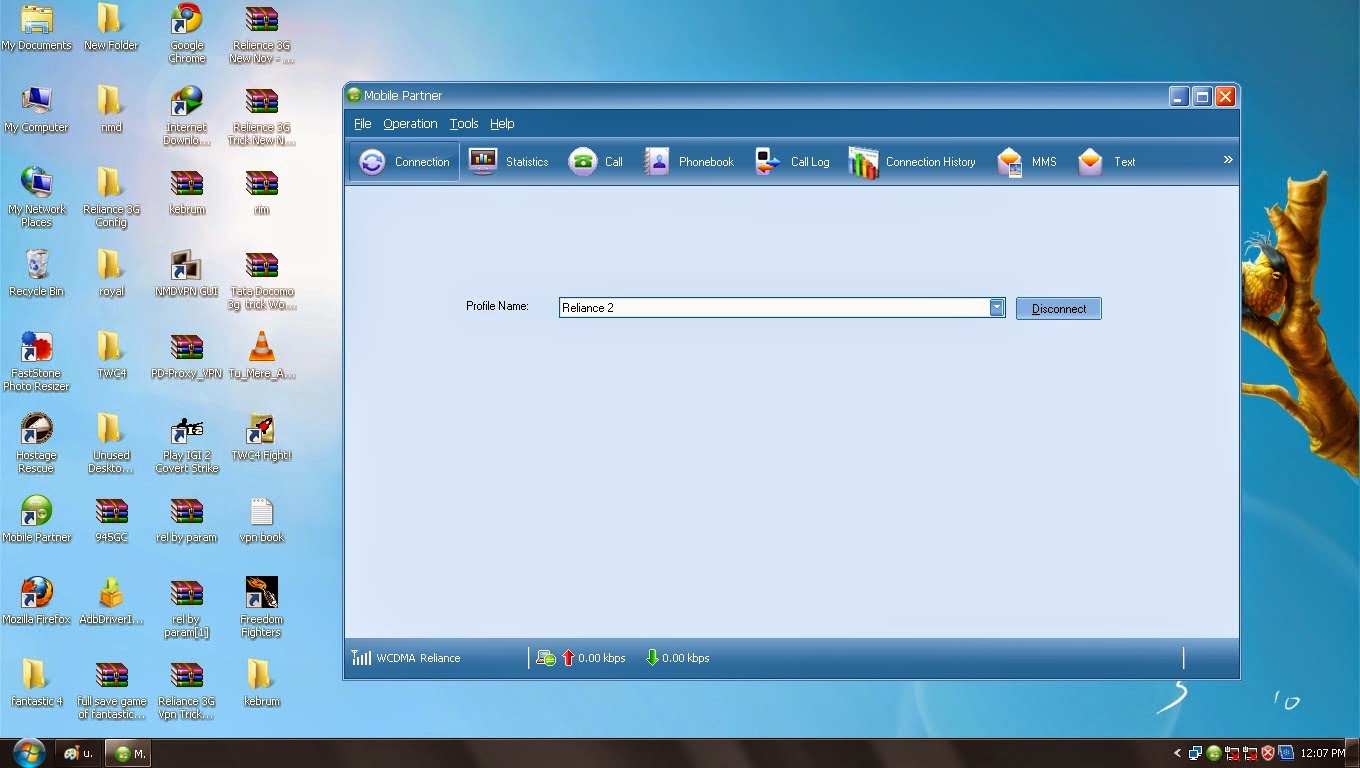Select the 'New Folder' desktop folder
Viewport: 1360px width, 768px height.
[x=111, y=28]
